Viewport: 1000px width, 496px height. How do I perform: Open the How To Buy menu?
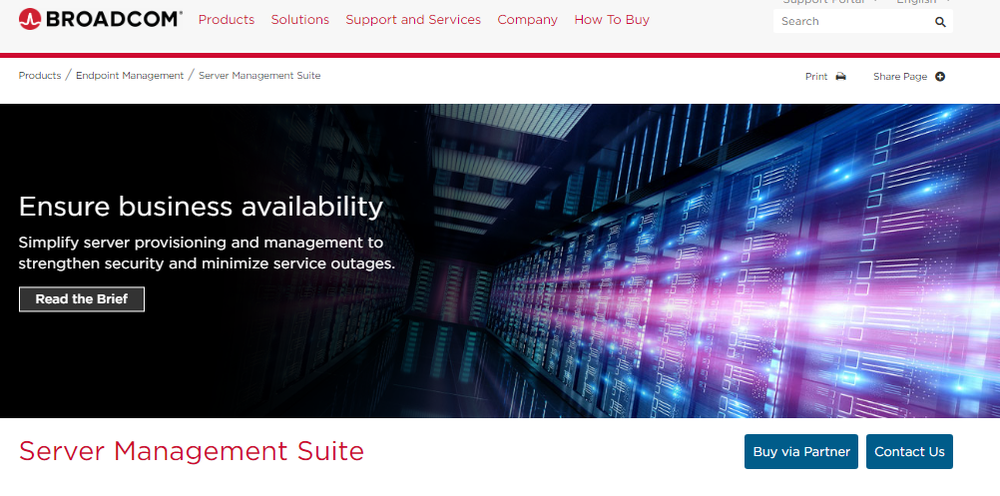tap(612, 20)
